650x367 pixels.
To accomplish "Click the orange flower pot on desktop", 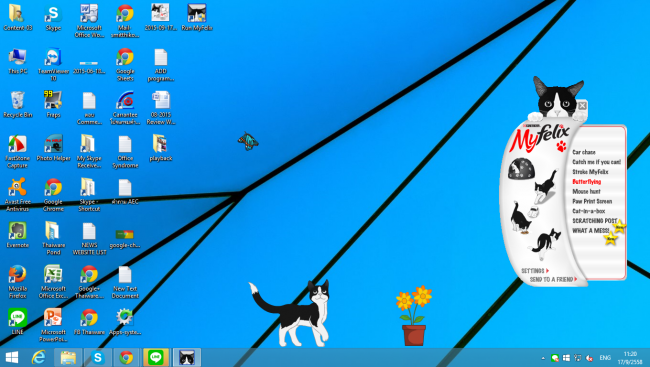I will (x=414, y=316).
